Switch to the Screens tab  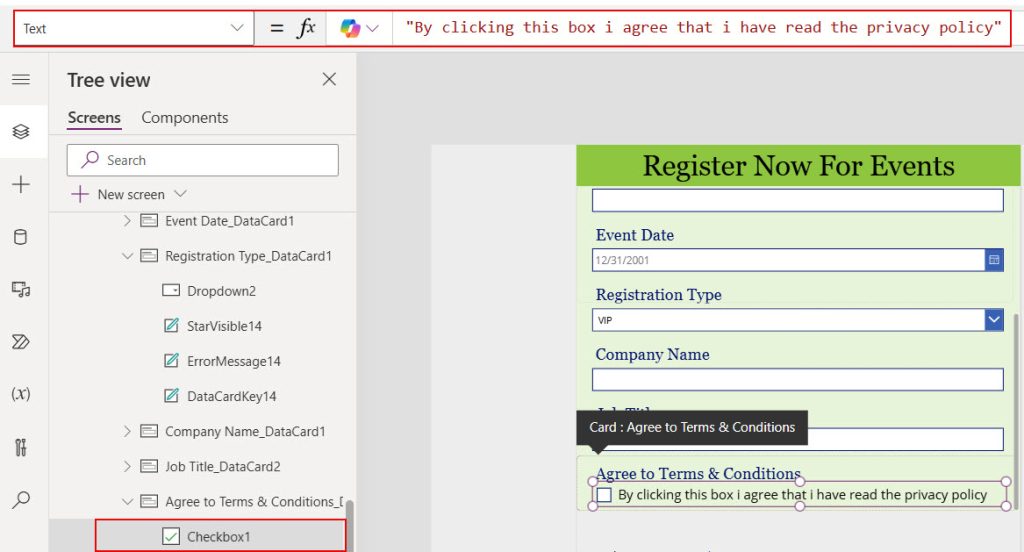(94, 118)
